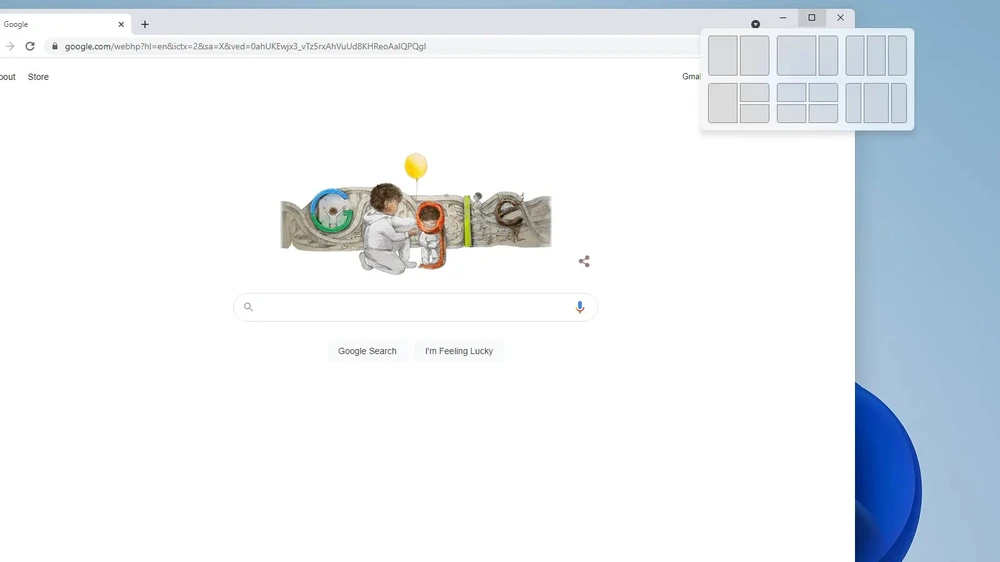1000x562 pixels.
Task: Click the Google search input field
Action: click(x=415, y=307)
